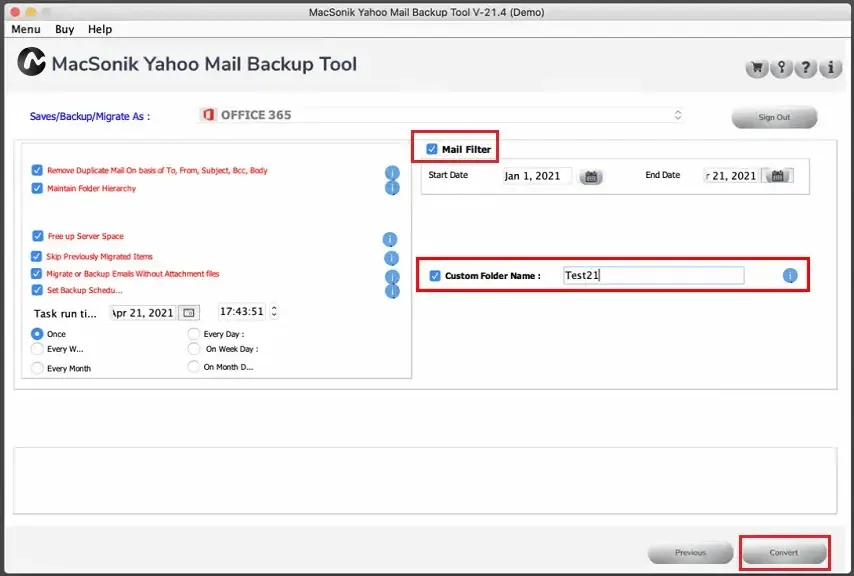The image size is (854, 576).
Task: Open End Date calendar picker
Action: click(x=778, y=176)
